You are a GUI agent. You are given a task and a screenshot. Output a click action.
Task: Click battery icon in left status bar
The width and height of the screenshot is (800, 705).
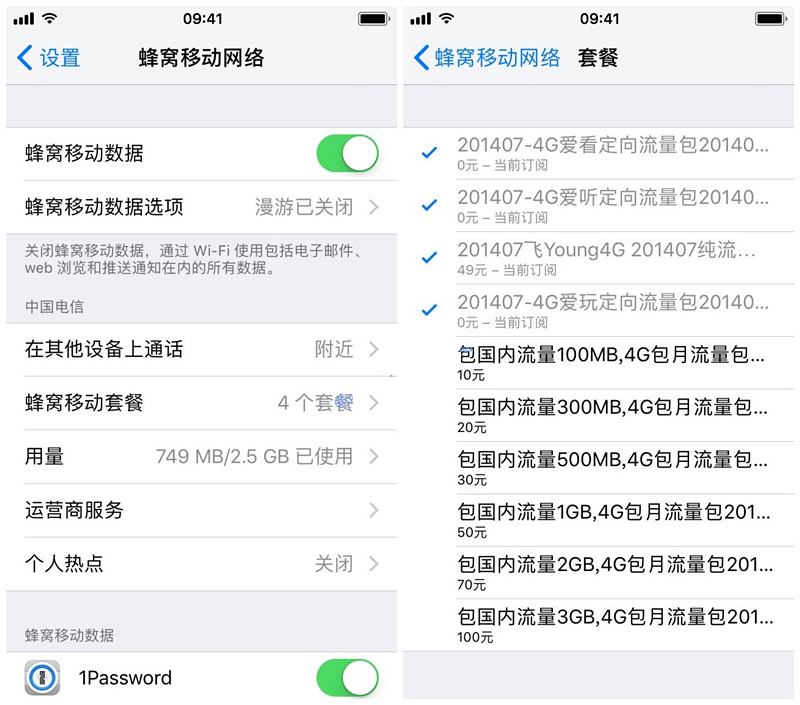pyautogui.click(x=374, y=19)
